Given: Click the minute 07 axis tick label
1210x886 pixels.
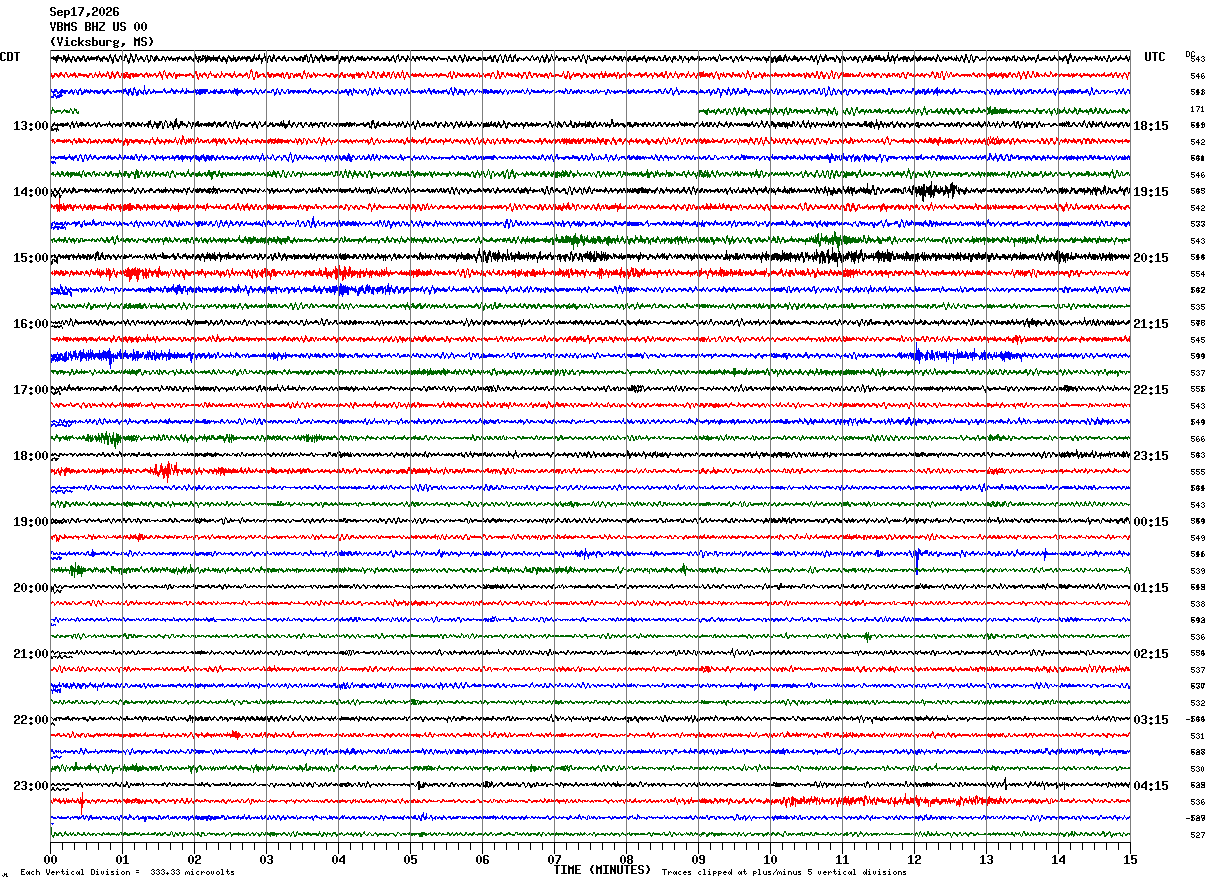Looking at the screenshot, I should click(554, 859).
